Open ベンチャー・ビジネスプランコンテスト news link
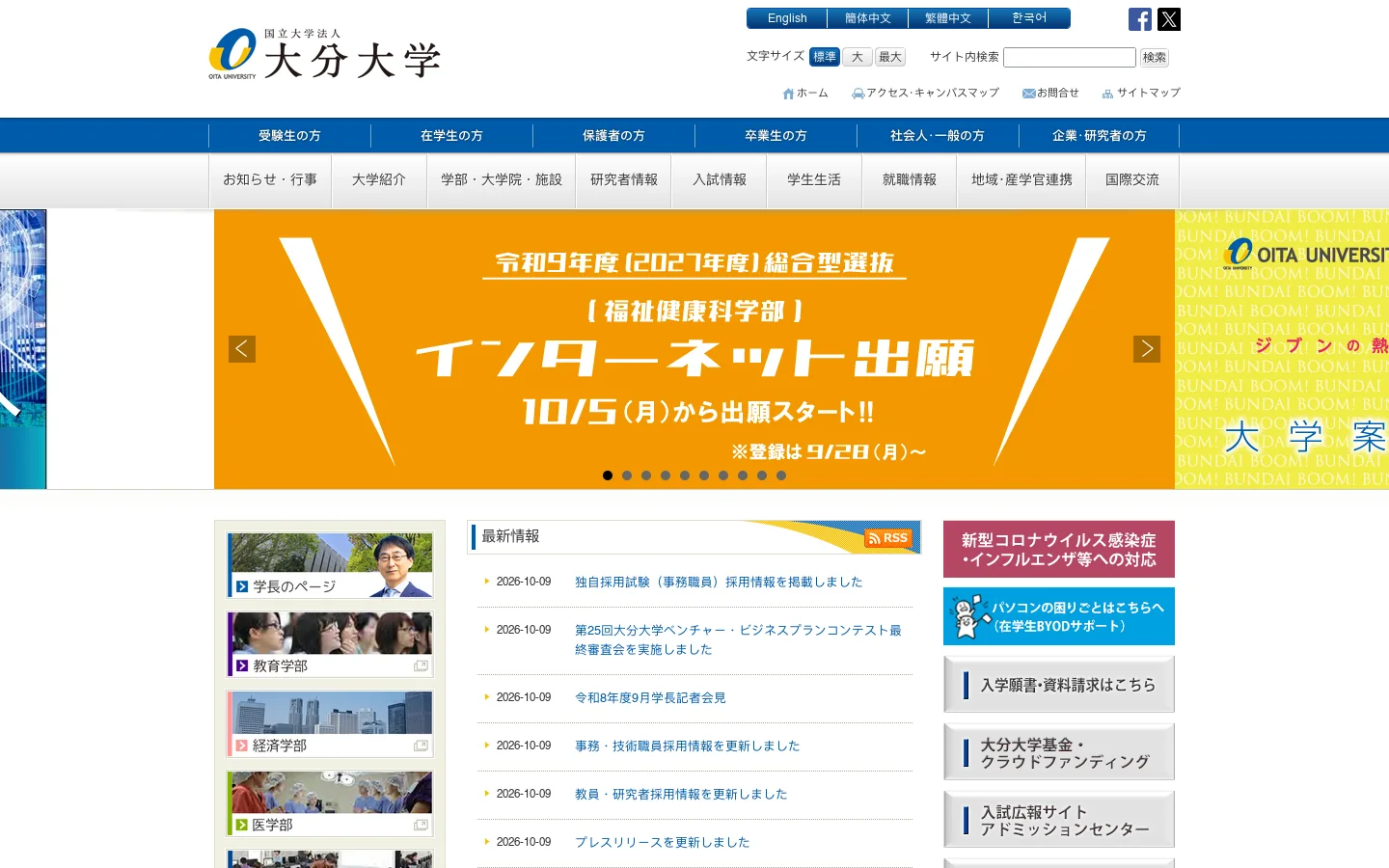This screenshot has height=868, width=1389. 738,640
